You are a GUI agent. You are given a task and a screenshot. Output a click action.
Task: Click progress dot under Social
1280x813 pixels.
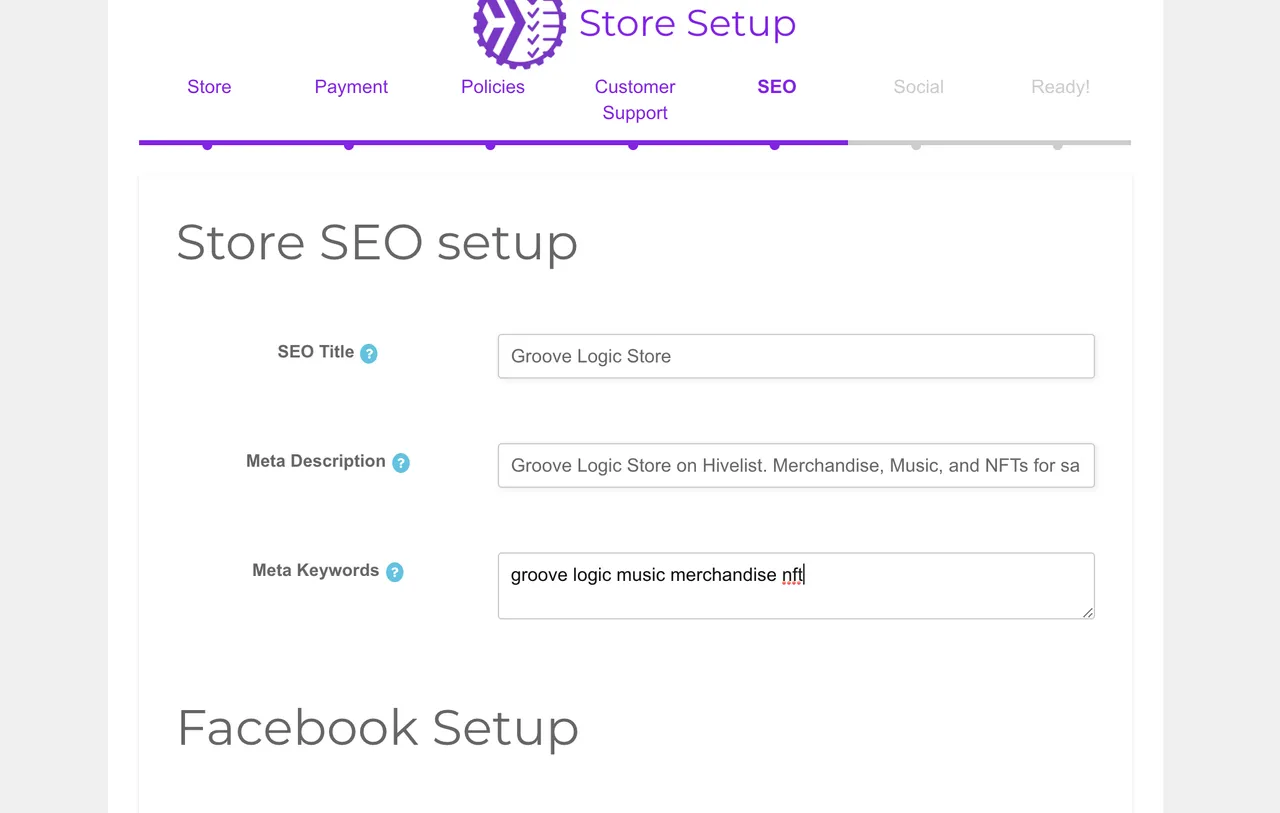pyautogui.click(x=916, y=145)
